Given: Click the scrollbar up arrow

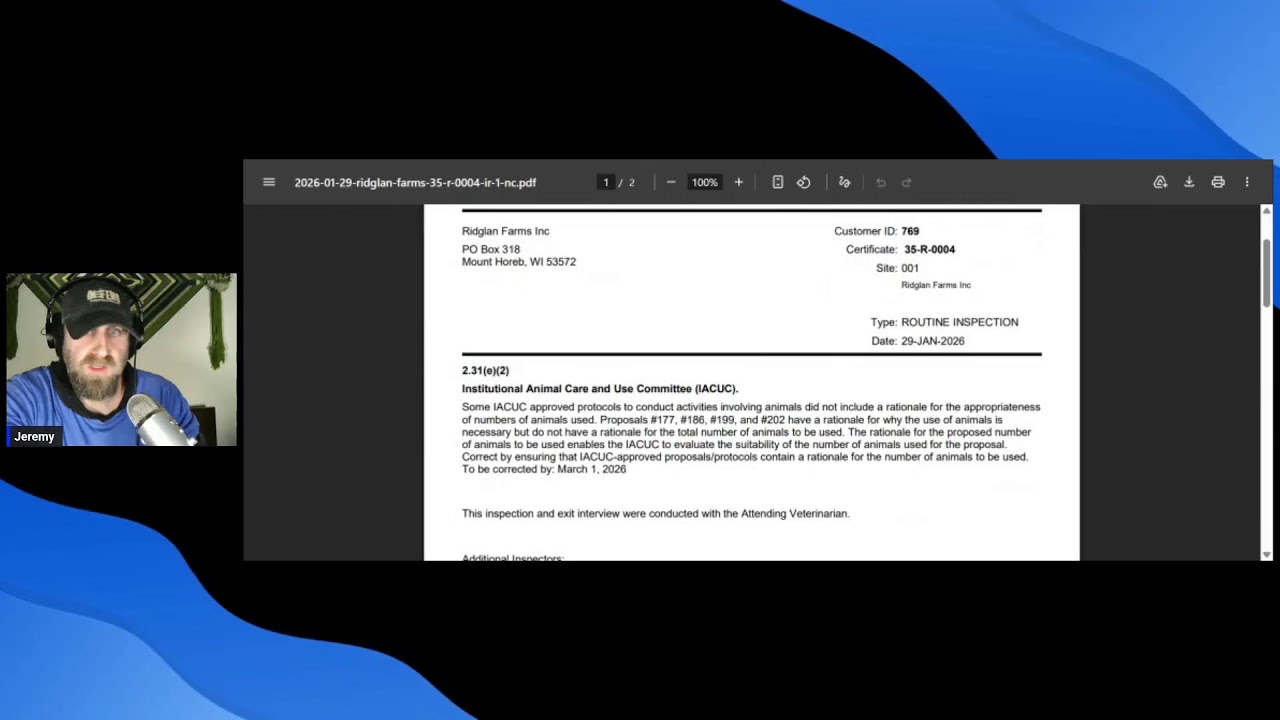Looking at the screenshot, I should point(1266,211).
